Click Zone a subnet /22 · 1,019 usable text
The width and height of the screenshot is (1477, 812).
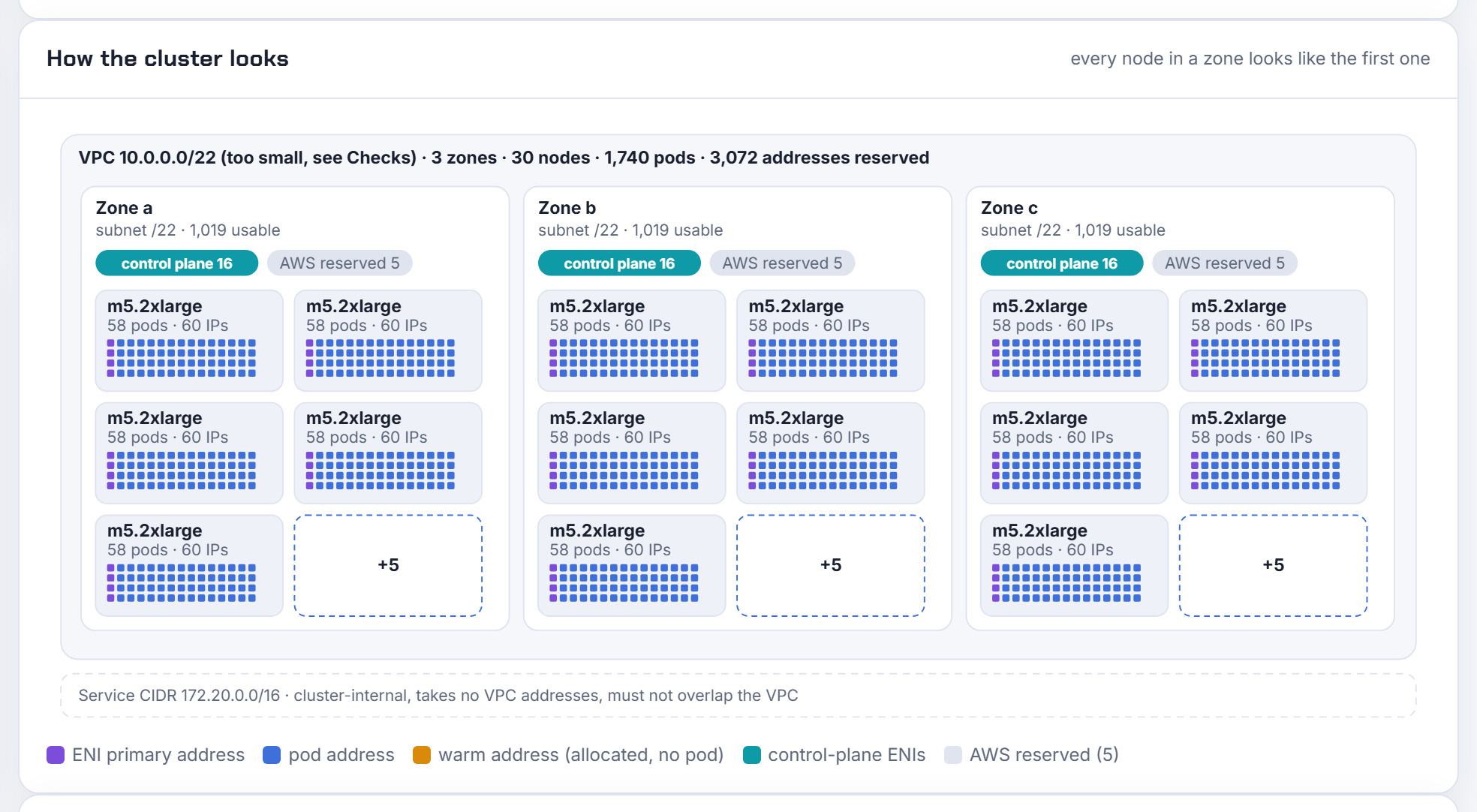(188, 230)
